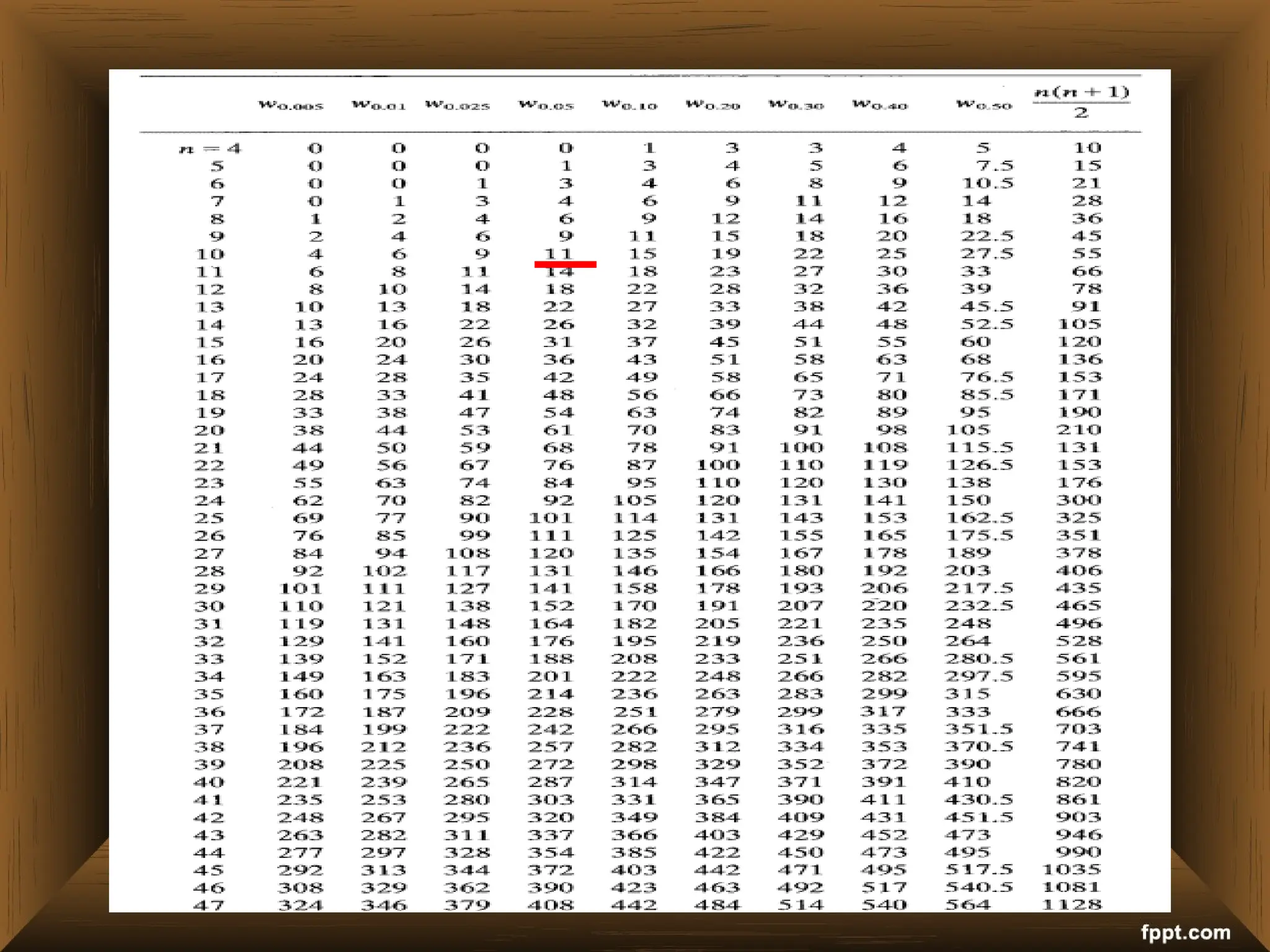
Task: Click the red underline marker in table
Action: [x=565, y=264]
